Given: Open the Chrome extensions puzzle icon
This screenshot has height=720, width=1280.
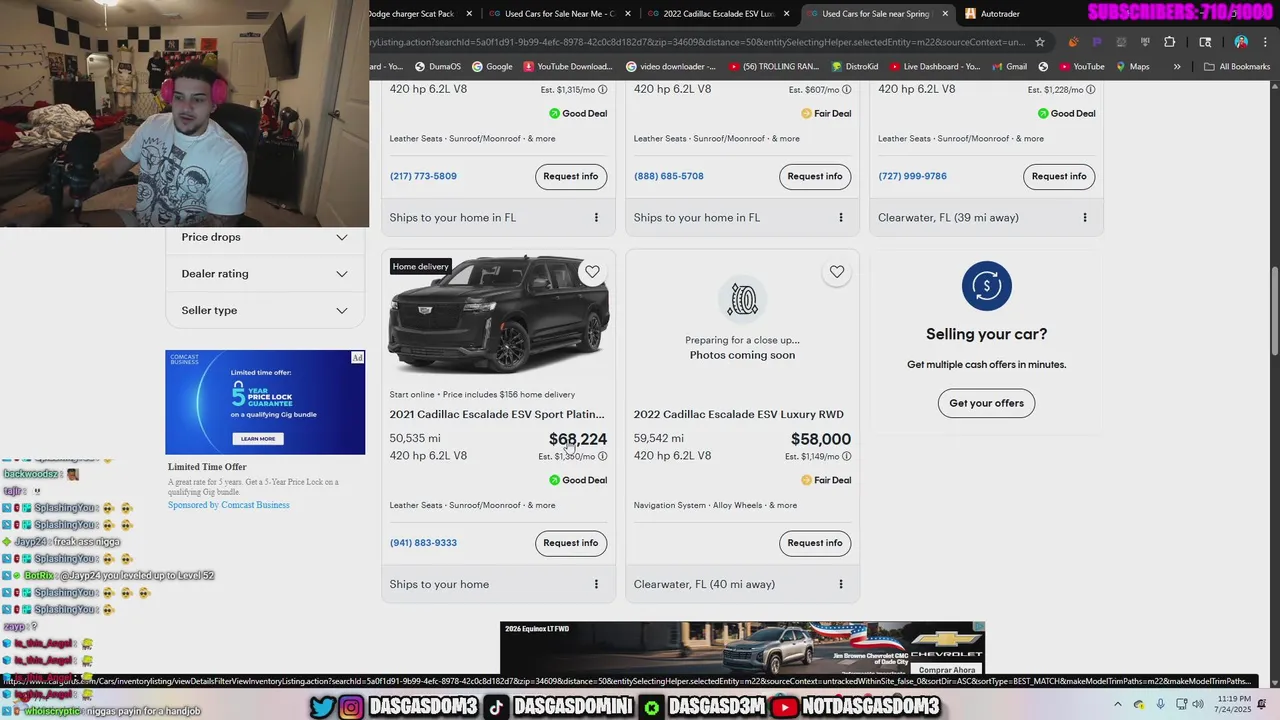Looking at the screenshot, I should (x=1169, y=42).
